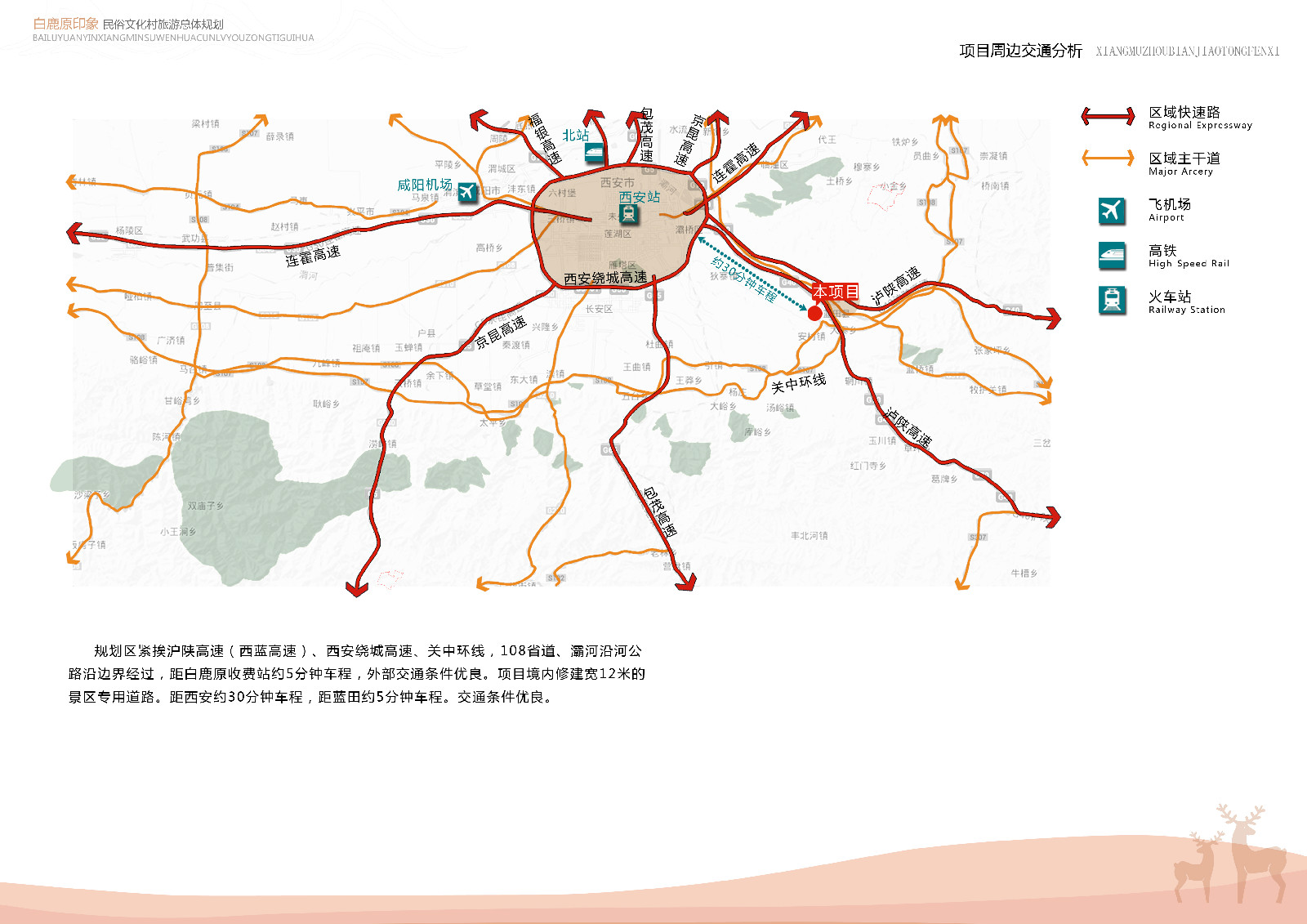The height and width of the screenshot is (924, 1307).
Task: Click the 秦渡镇 town label
Action: 515,345
